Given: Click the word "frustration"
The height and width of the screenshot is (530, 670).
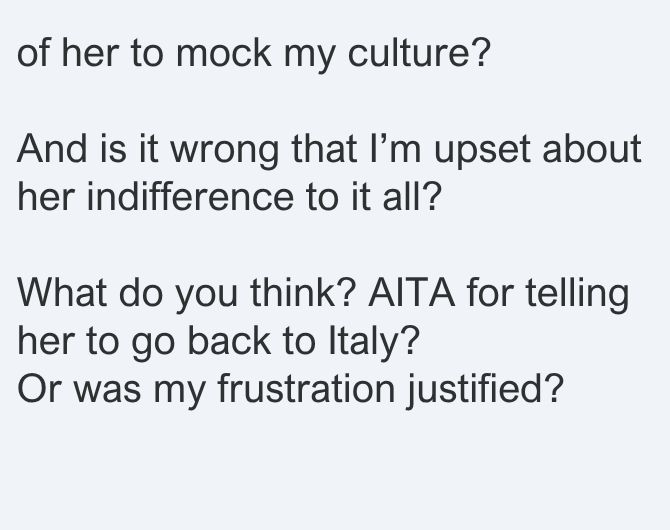Looking at the screenshot, I should 306,389.
